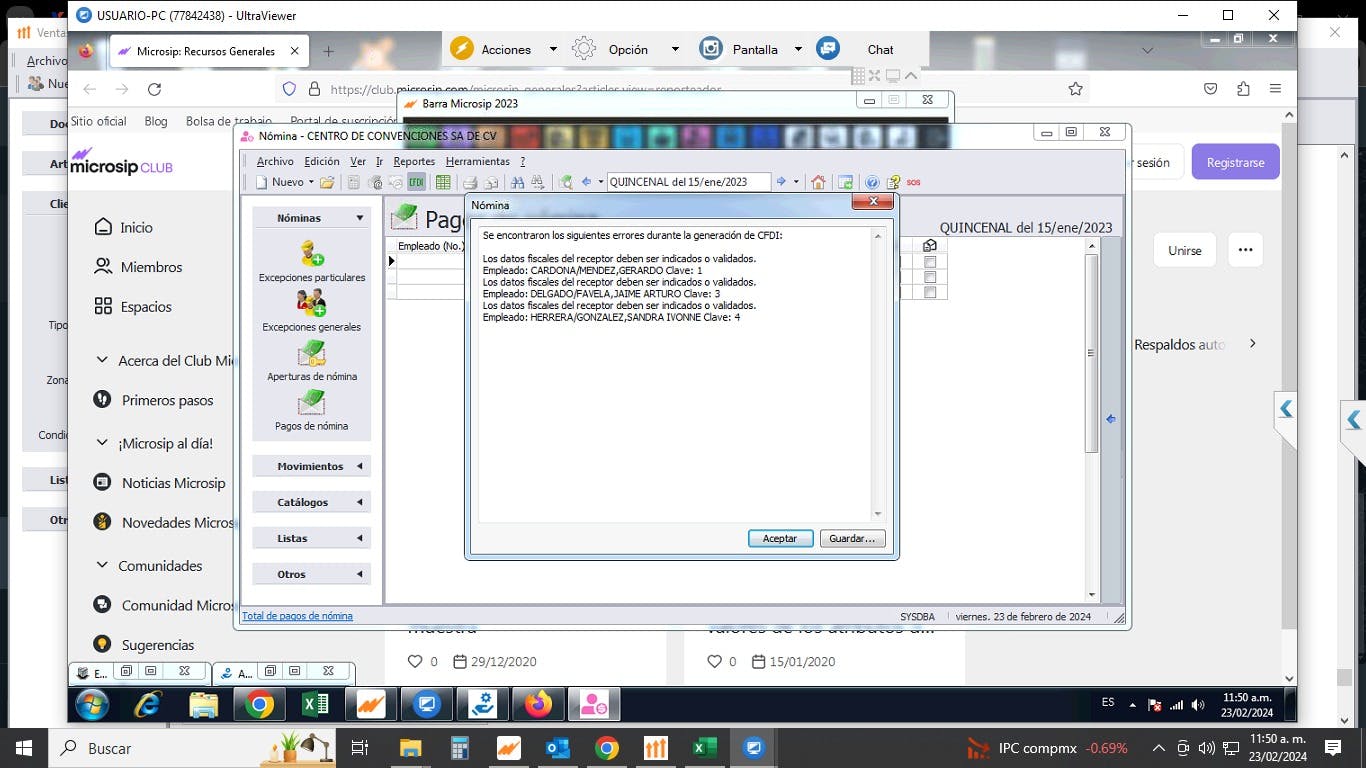Open the Edición menu
This screenshot has width=1366, height=768.
point(322,161)
